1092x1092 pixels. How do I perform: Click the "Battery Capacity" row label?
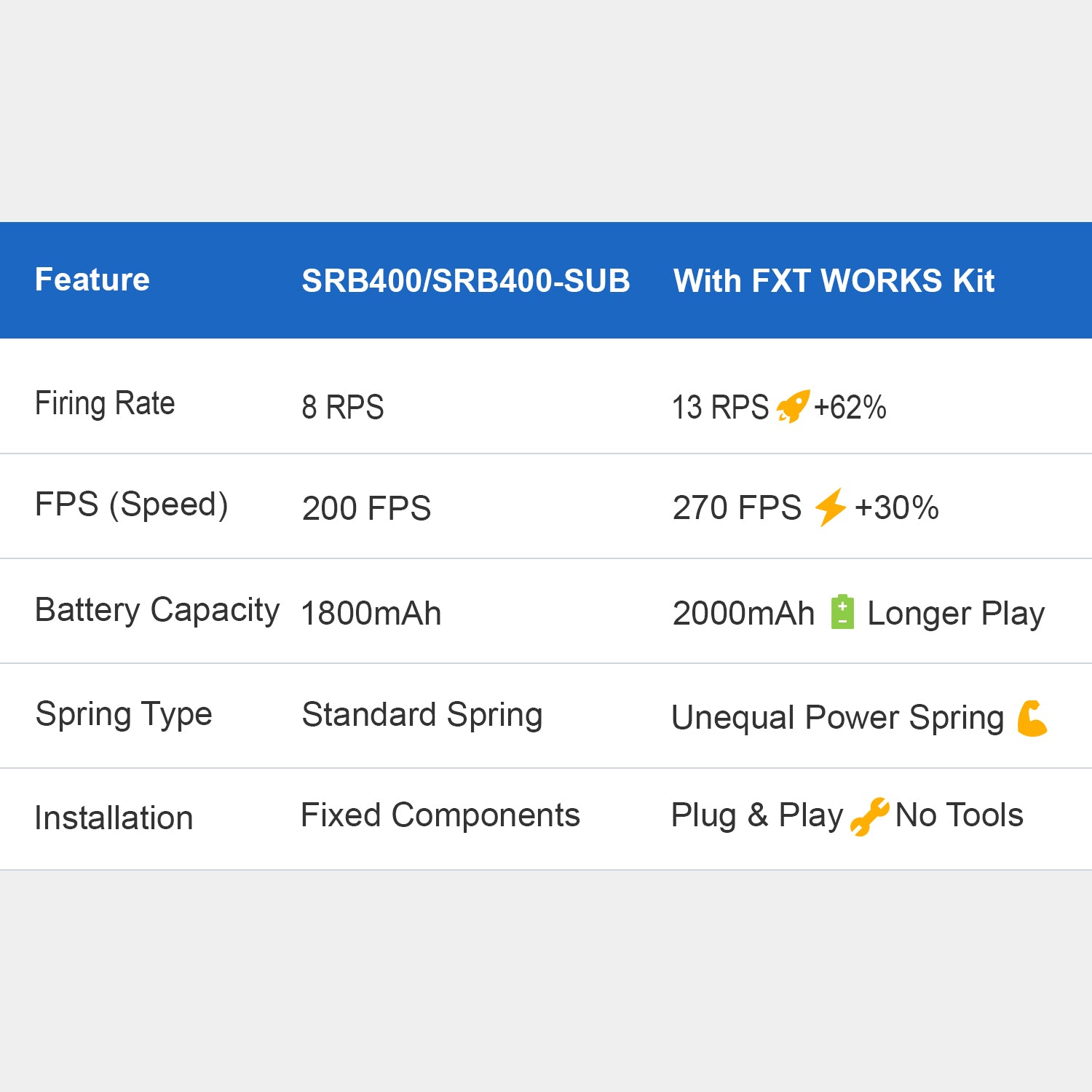coord(157,610)
